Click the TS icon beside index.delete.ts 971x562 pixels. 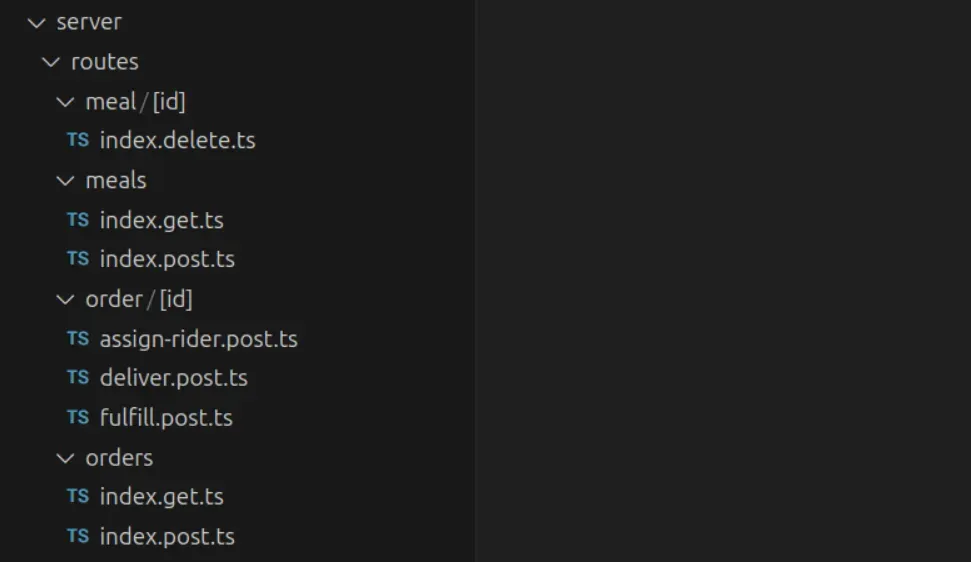(x=78, y=140)
